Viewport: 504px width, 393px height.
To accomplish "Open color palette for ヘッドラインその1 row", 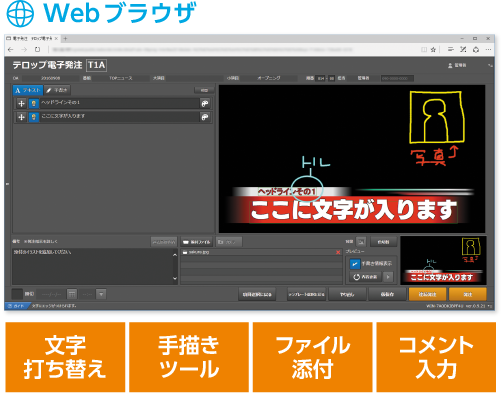I will coord(205,103).
